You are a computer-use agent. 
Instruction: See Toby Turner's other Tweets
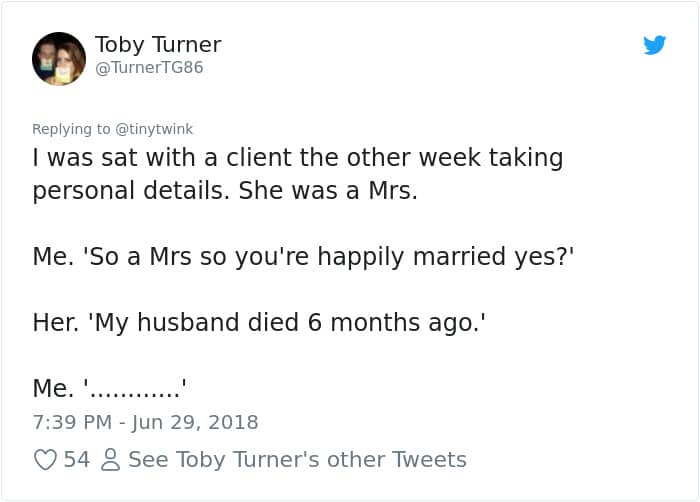coord(297,460)
